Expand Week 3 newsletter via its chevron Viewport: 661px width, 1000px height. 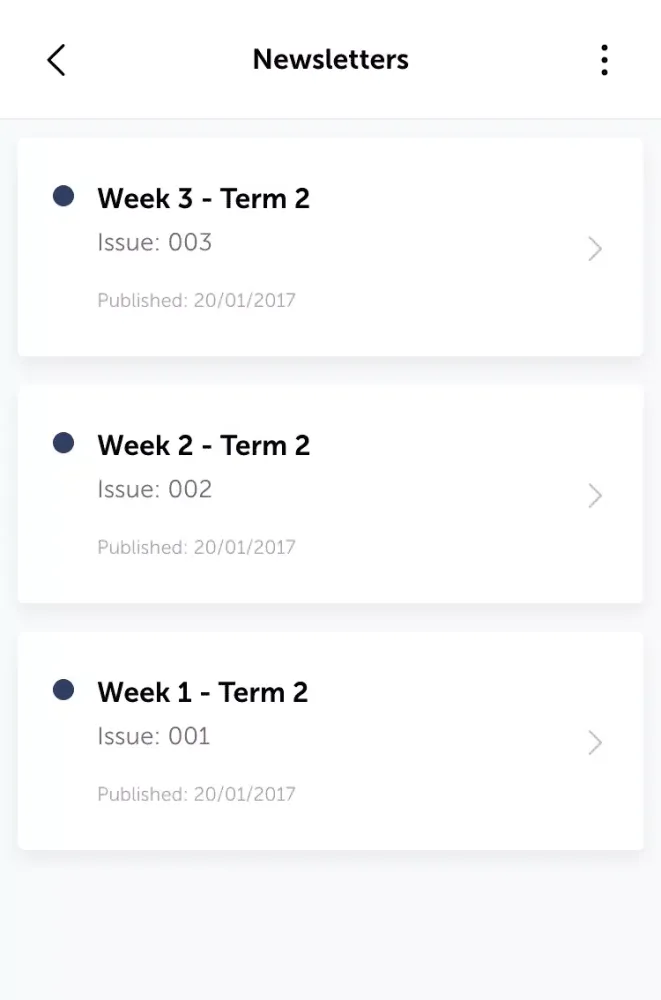tap(595, 248)
